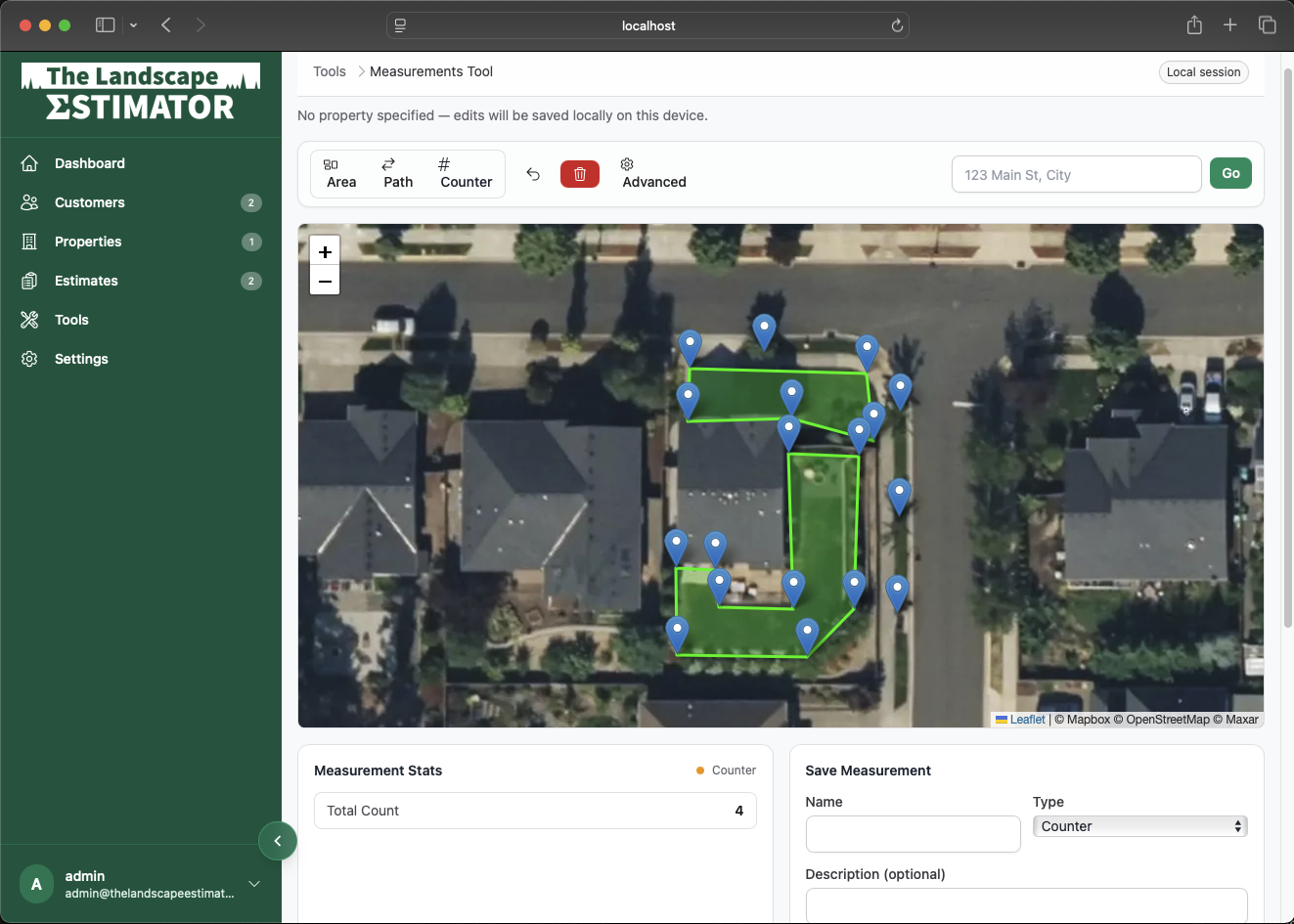Select the Path measurement tool
Image resolution: width=1294 pixels, height=924 pixels.
(397, 172)
